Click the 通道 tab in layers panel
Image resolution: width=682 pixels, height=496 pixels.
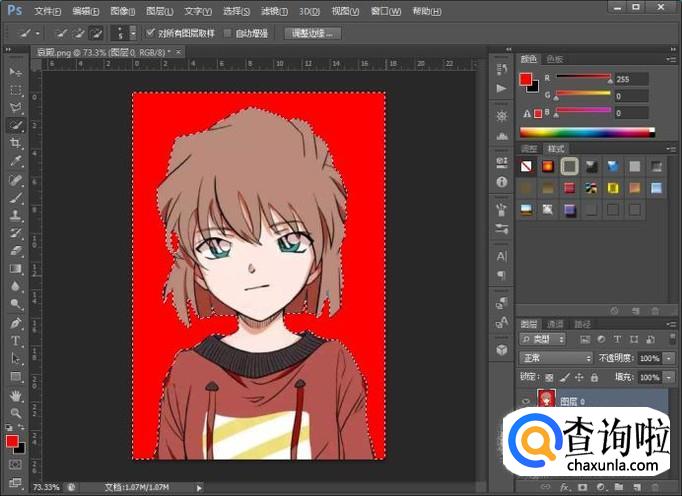tap(553, 324)
